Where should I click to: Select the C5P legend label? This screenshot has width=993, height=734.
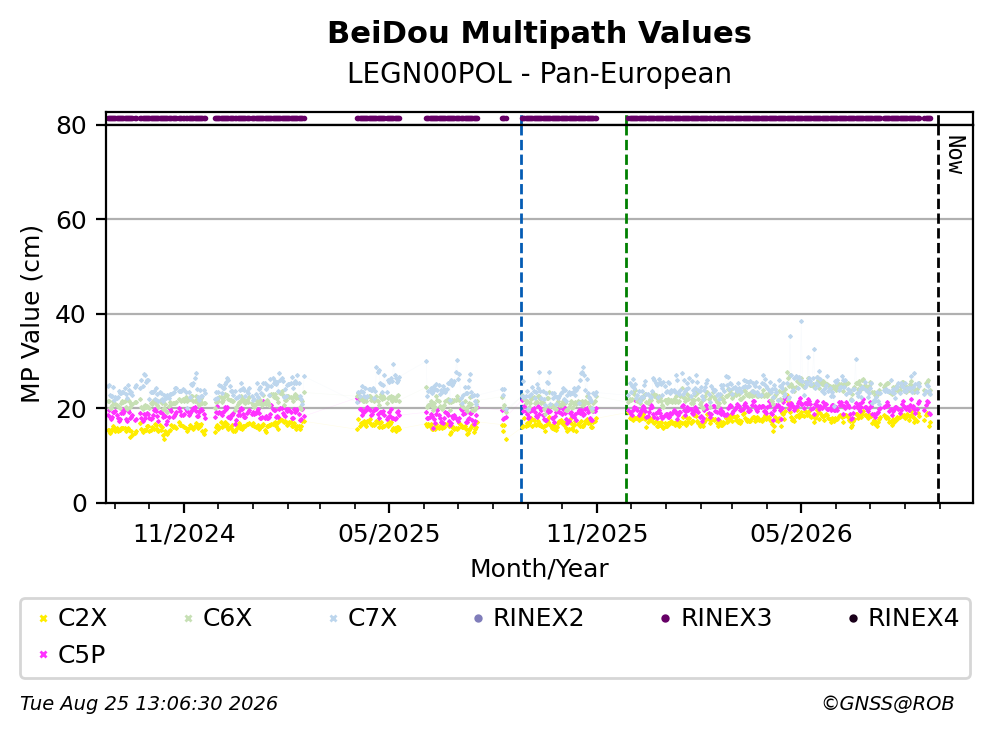(82, 654)
